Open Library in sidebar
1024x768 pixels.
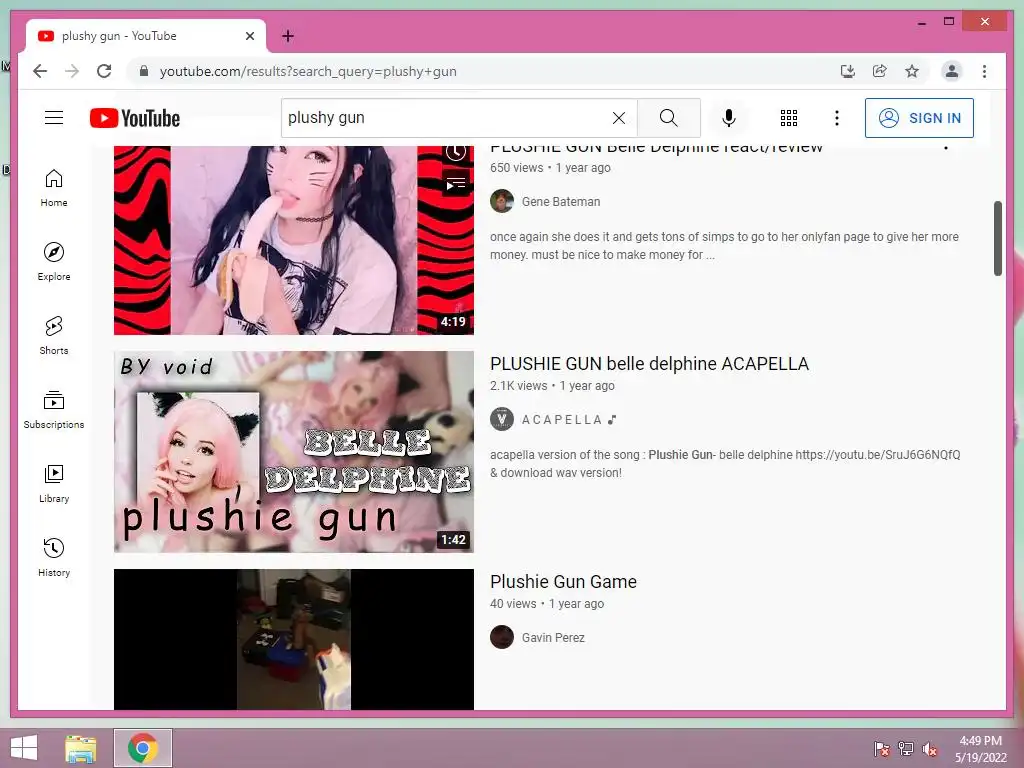[x=54, y=483]
